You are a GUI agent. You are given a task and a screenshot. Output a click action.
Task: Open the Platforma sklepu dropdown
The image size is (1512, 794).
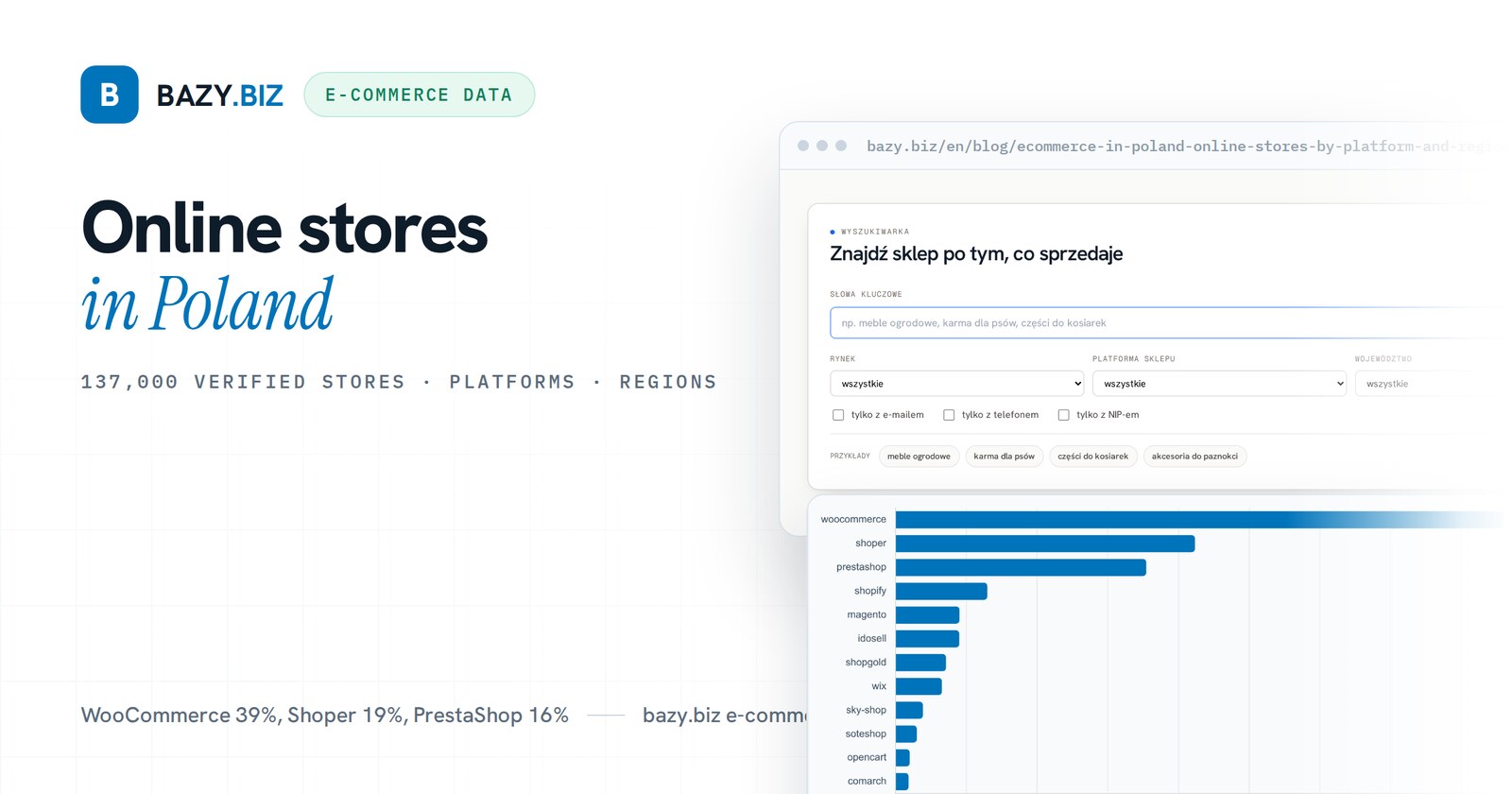(x=1219, y=384)
